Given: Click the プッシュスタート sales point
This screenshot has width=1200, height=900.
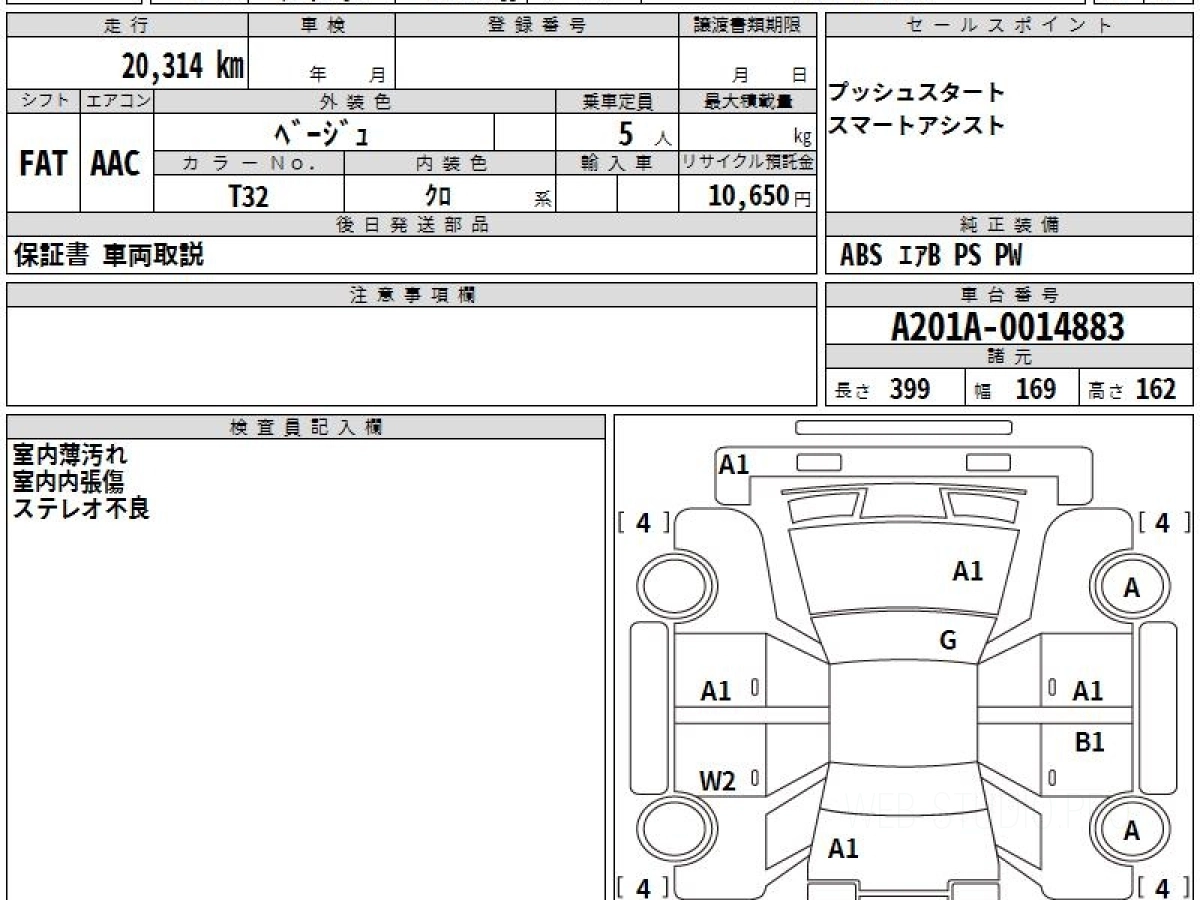Looking at the screenshot, I should tap(916, 93).
